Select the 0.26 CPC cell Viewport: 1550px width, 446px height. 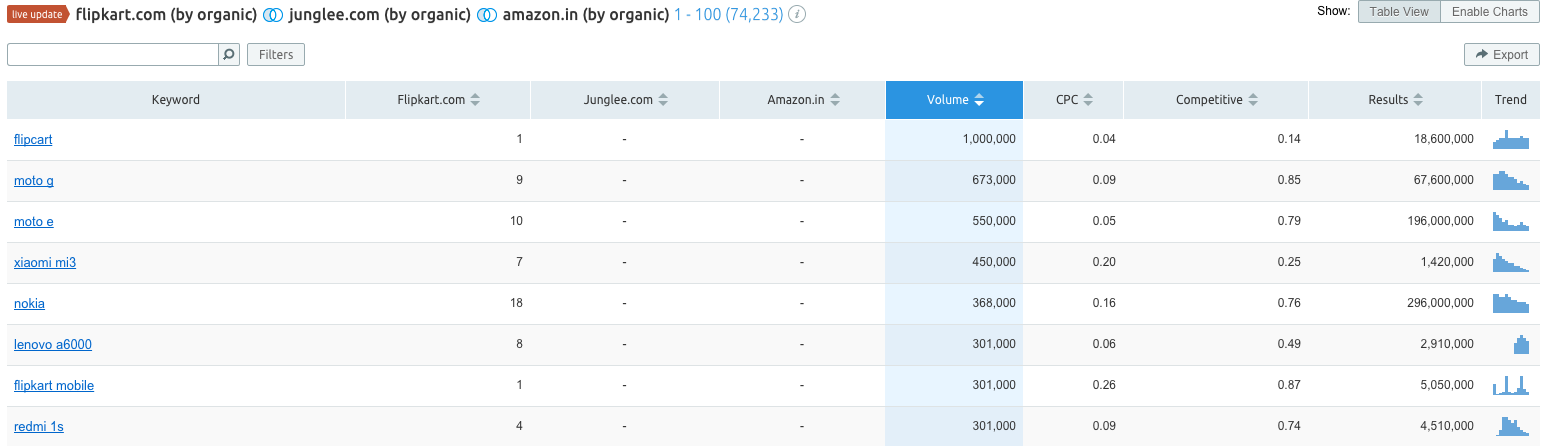coord(1074,385)
